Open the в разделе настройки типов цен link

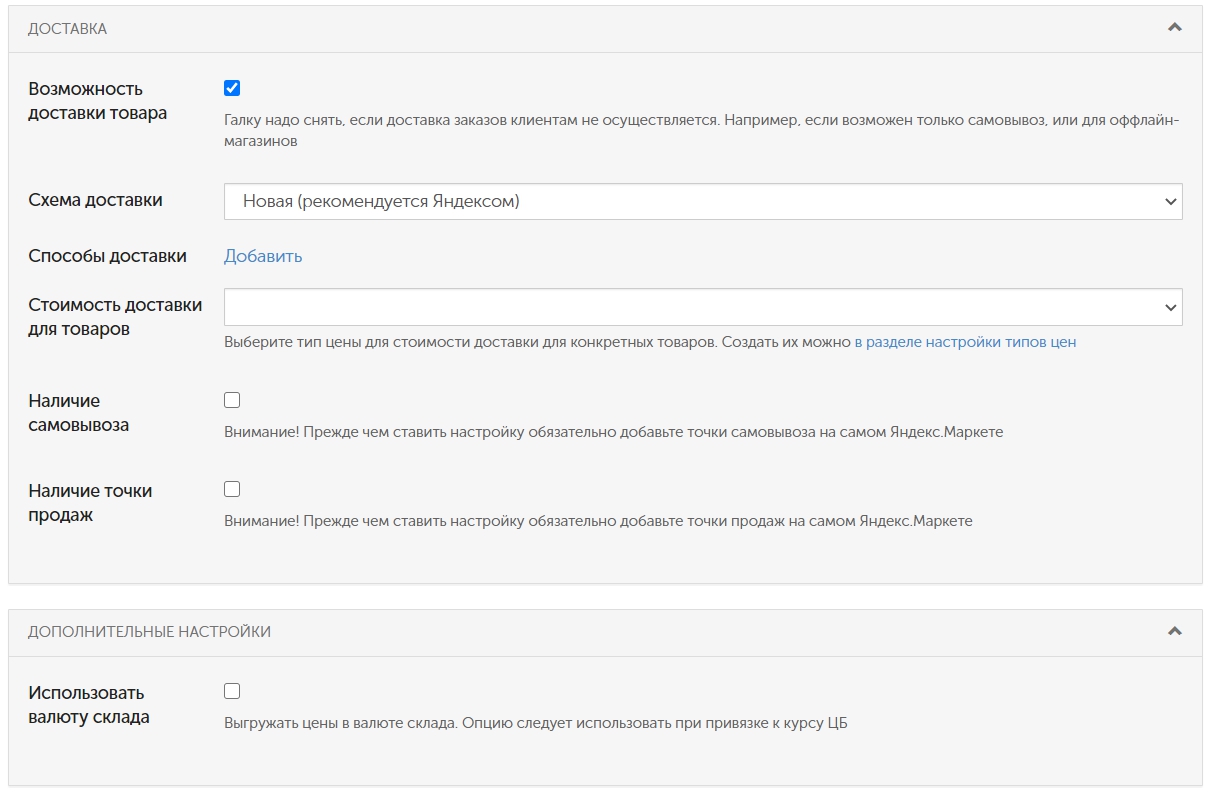tap(964, 342)
